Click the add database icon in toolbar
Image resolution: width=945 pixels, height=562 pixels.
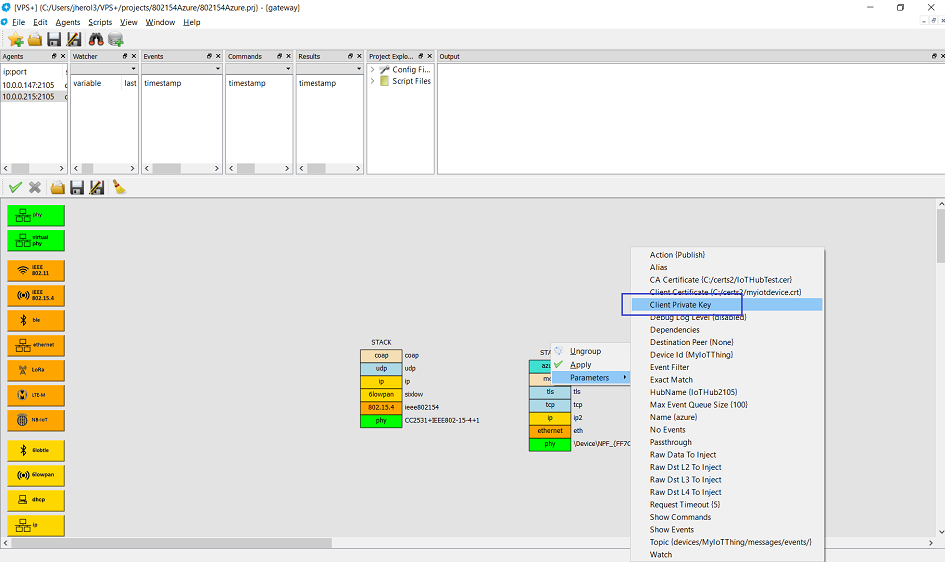coord(116,39)
